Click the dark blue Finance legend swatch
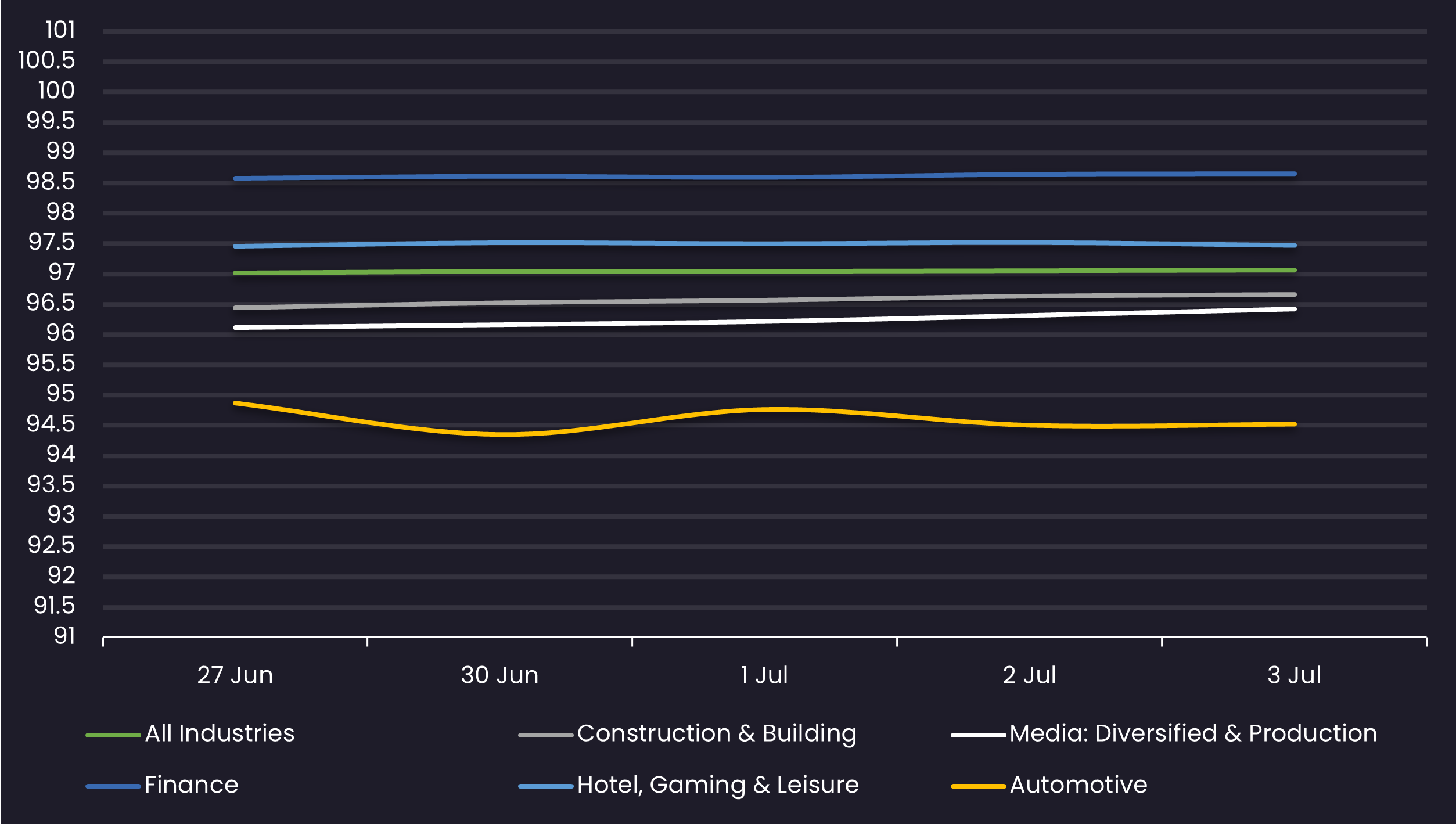Image resolution: width=1456 pixels, height=824 pixels. pos(113,786)
